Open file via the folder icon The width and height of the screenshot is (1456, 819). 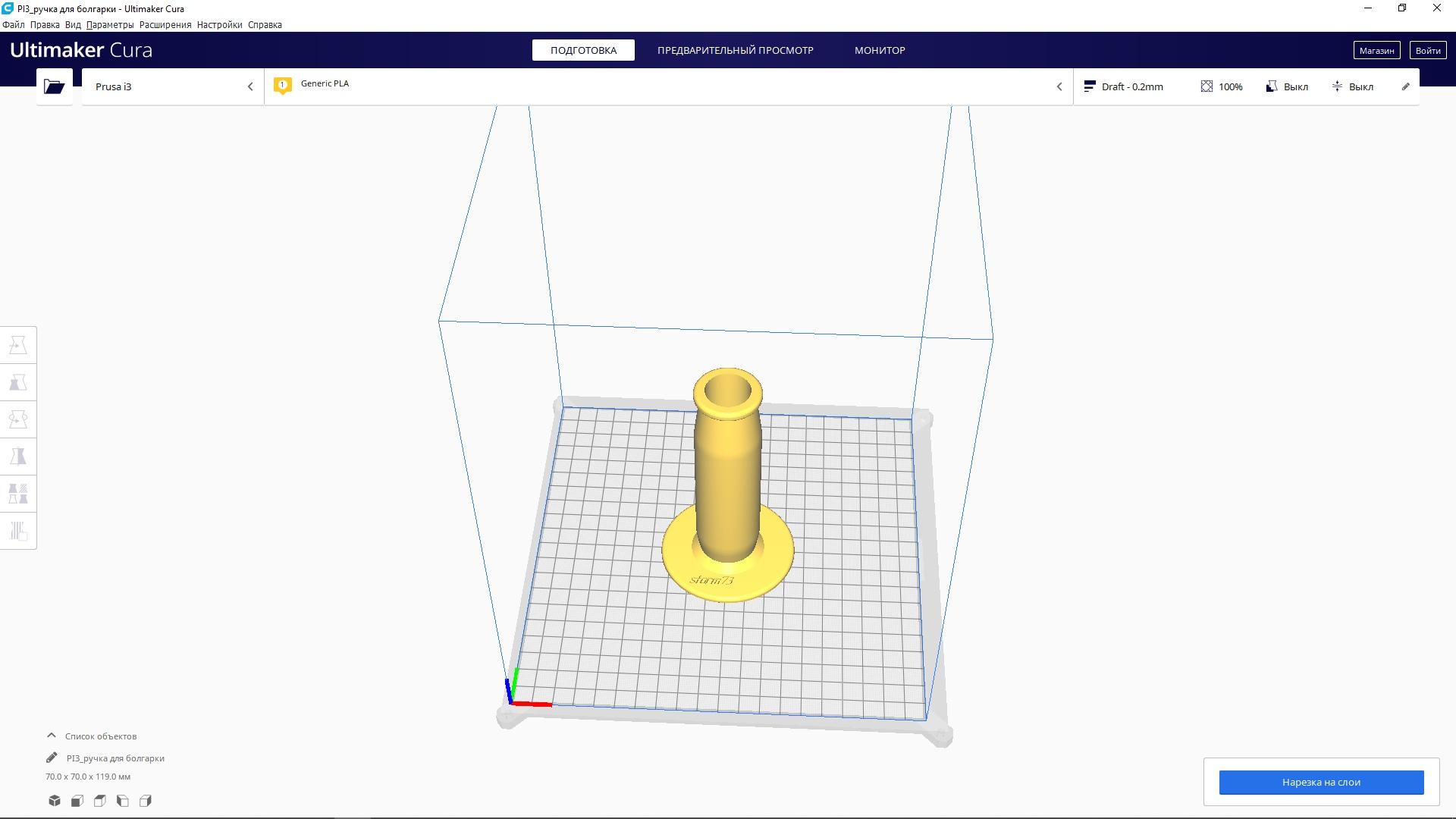(x=54, y=86)
